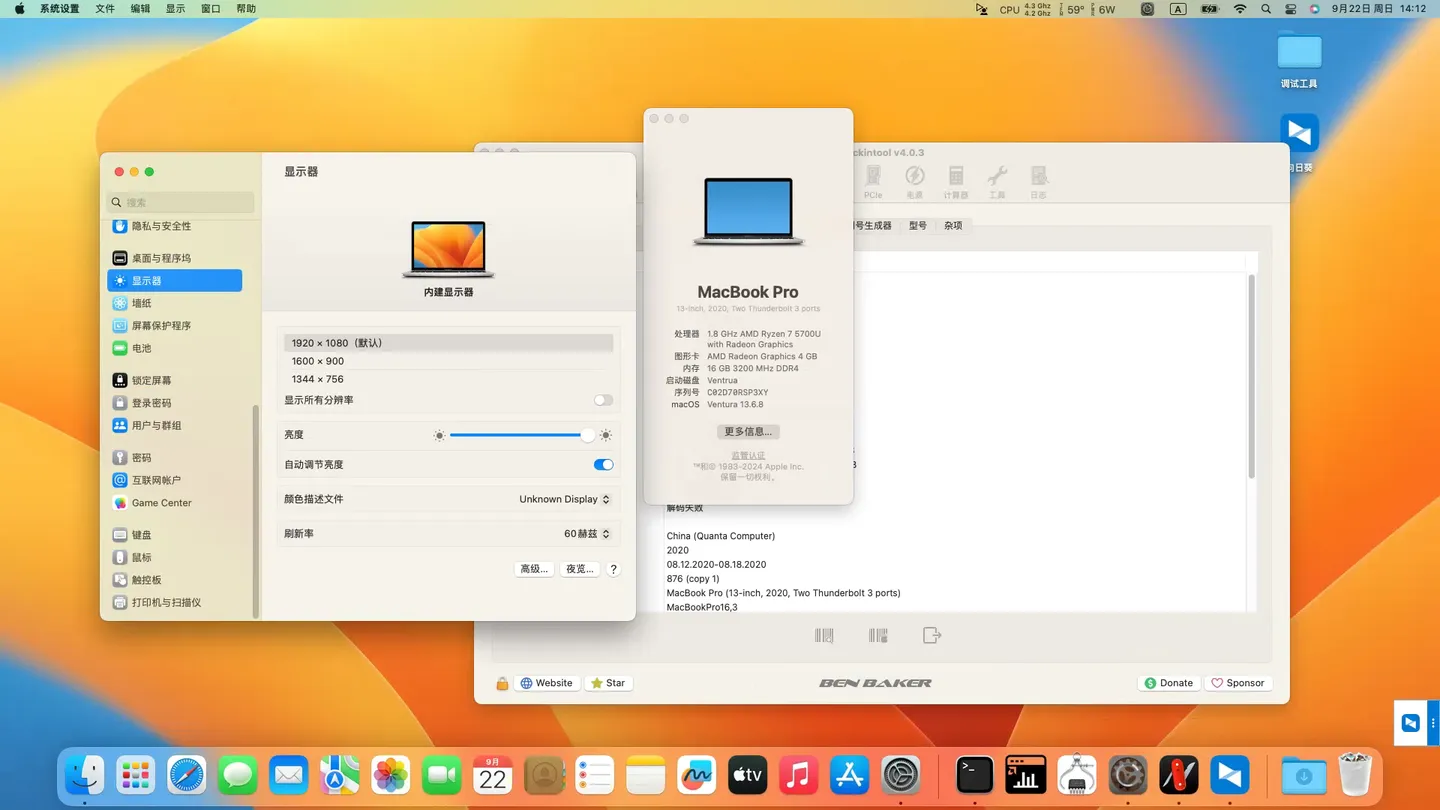Select the 工具 wrench icon in Hackintool
Image resolution: width=1440 pixels, height=810 pixels.
(996, 182)
